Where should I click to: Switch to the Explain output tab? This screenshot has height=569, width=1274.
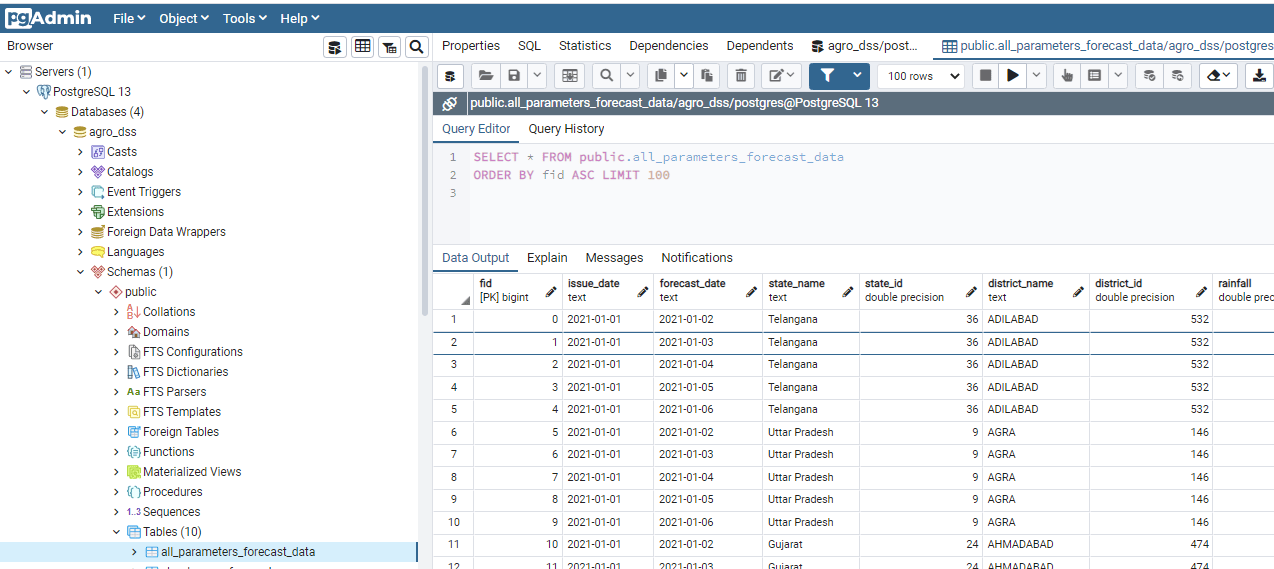click(x=547, y=258)
